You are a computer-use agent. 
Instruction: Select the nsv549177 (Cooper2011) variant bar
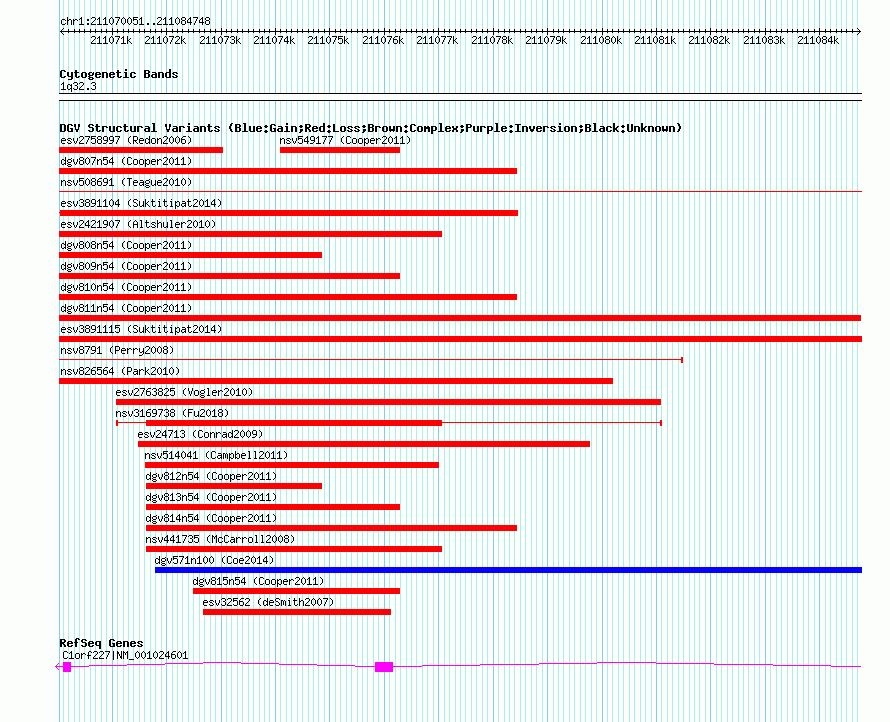pyautogui.click(x=339, y=150)
